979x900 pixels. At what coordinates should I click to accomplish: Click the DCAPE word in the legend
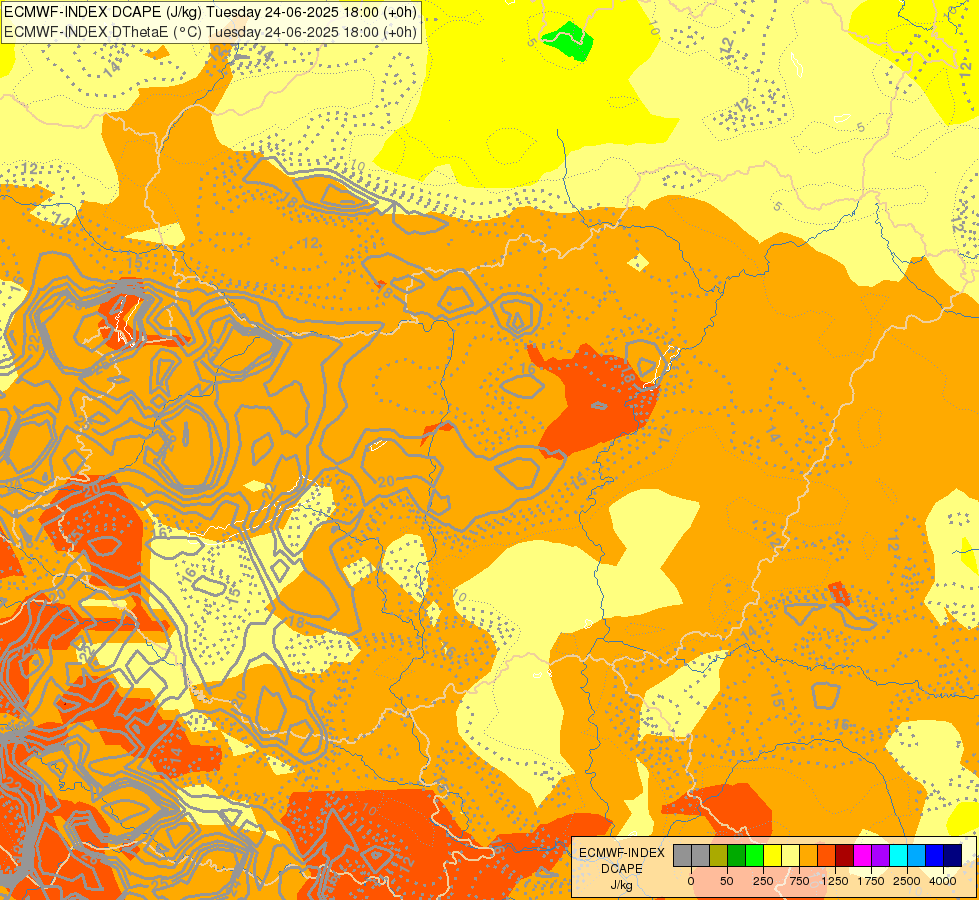click(622, 869)
